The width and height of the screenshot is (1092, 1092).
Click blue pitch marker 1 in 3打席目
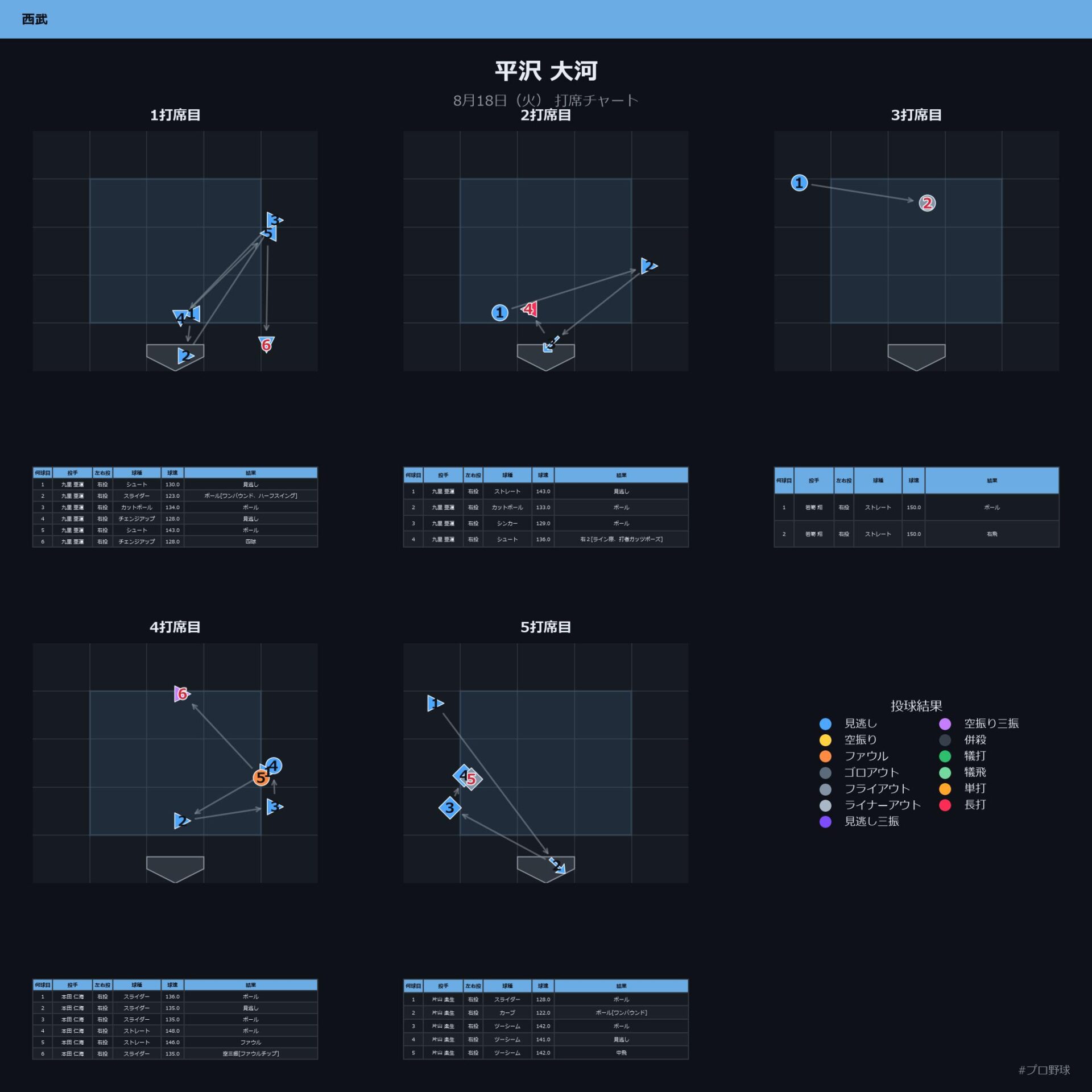pos(799,183)
